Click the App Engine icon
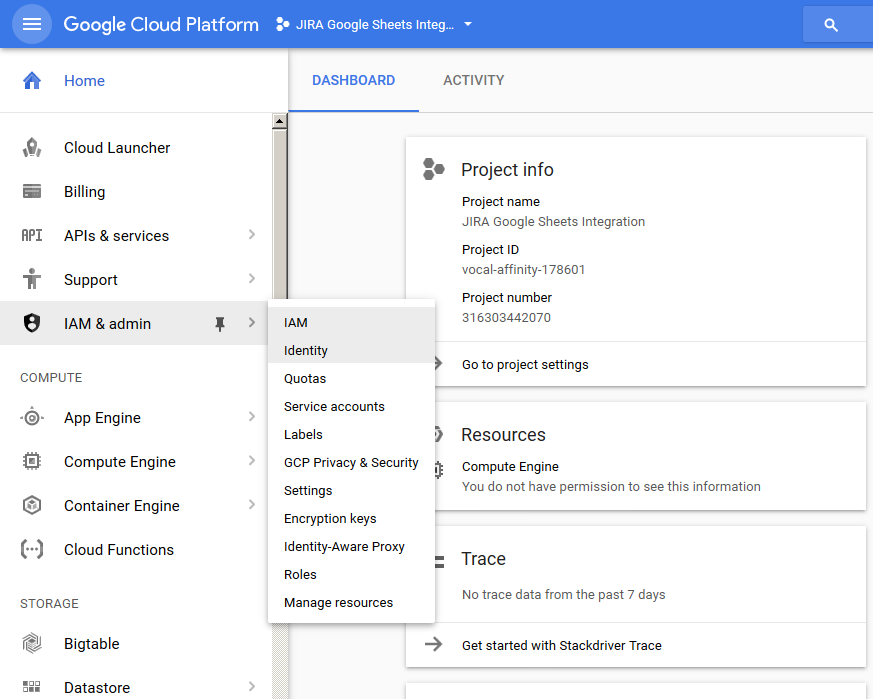 32,418
